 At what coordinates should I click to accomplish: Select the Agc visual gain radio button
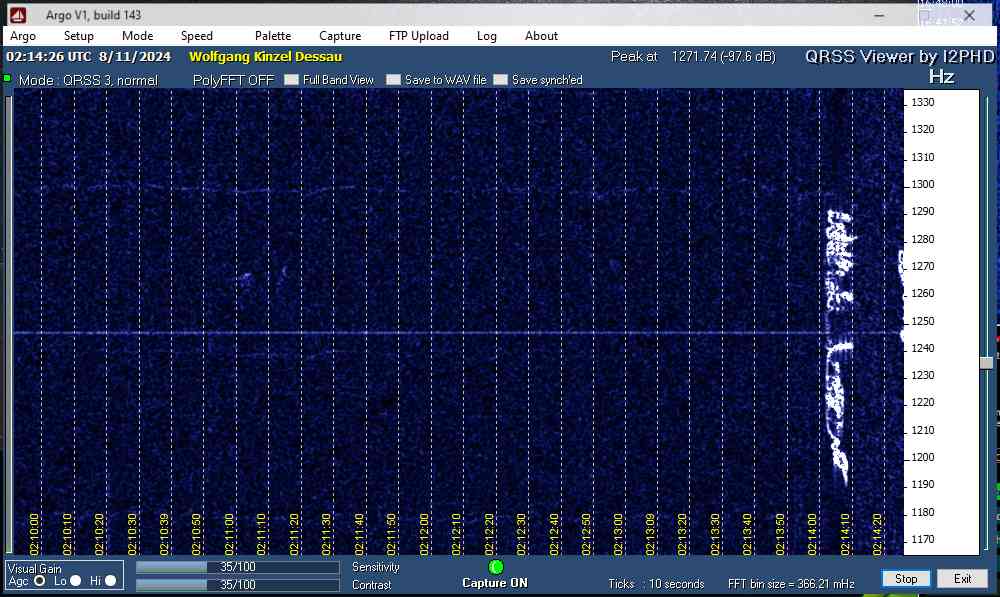tap(40, 580)
